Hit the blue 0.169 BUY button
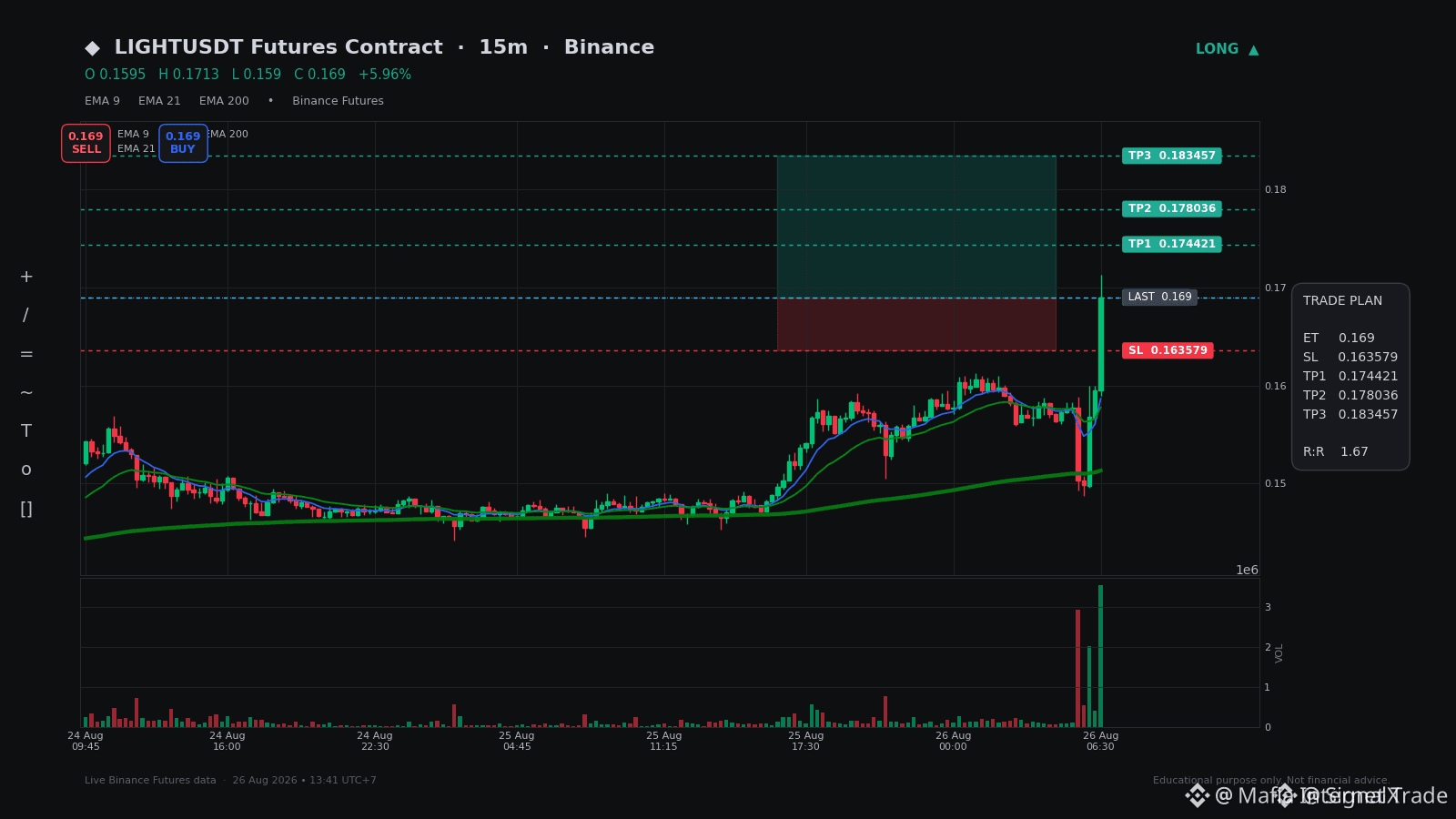 pyautogui.click(x=183, y=143)
